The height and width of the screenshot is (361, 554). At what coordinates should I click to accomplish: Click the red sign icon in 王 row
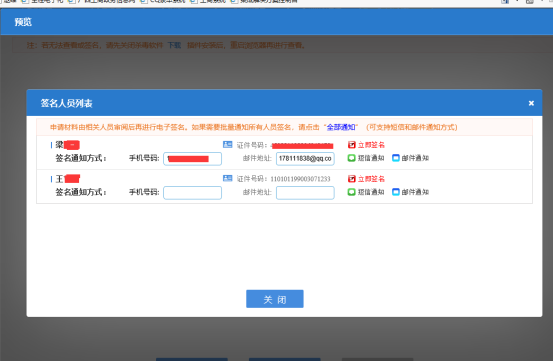tap(352, 179)
